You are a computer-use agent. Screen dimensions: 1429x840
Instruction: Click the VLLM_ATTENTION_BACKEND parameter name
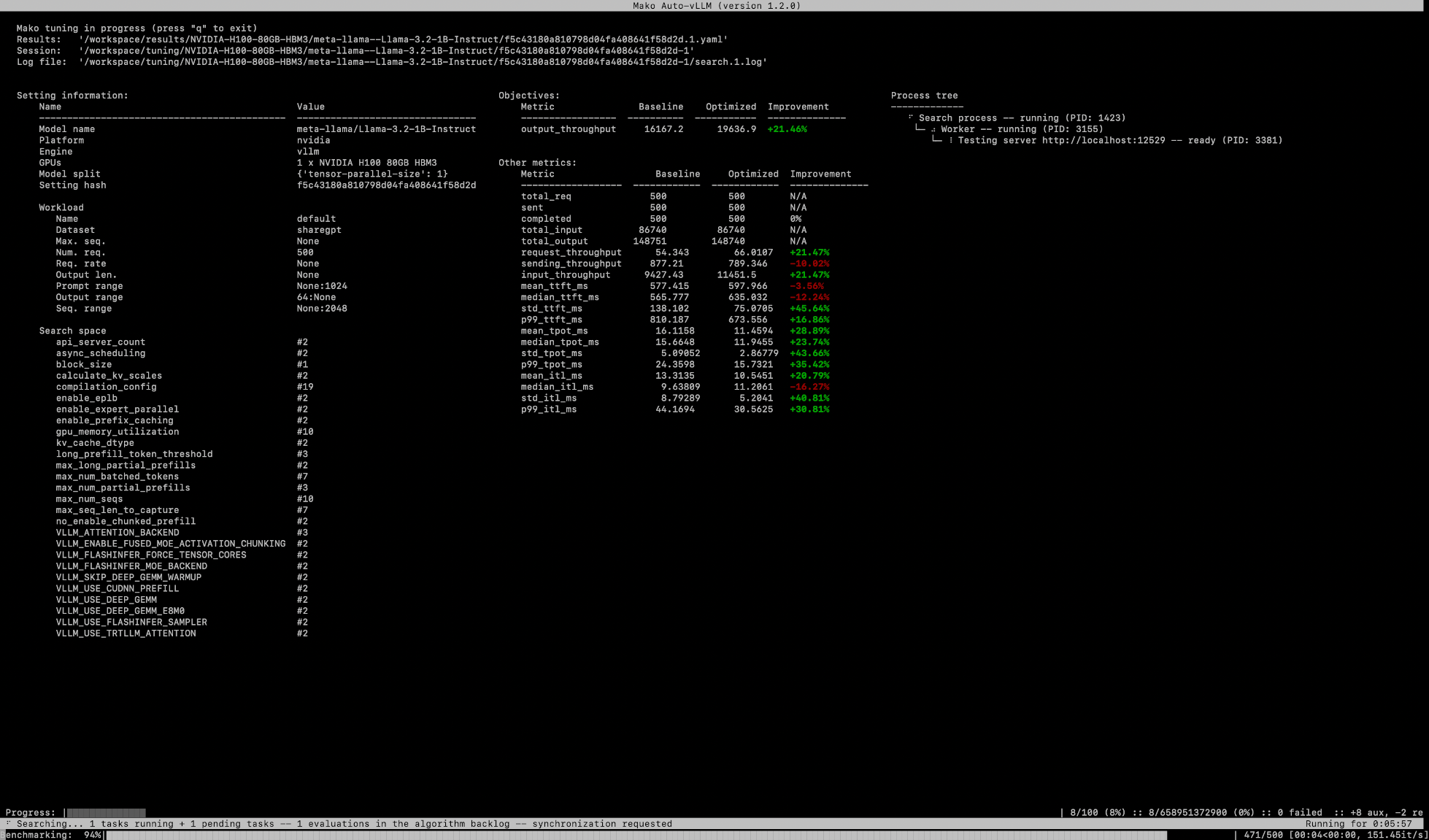118,533
